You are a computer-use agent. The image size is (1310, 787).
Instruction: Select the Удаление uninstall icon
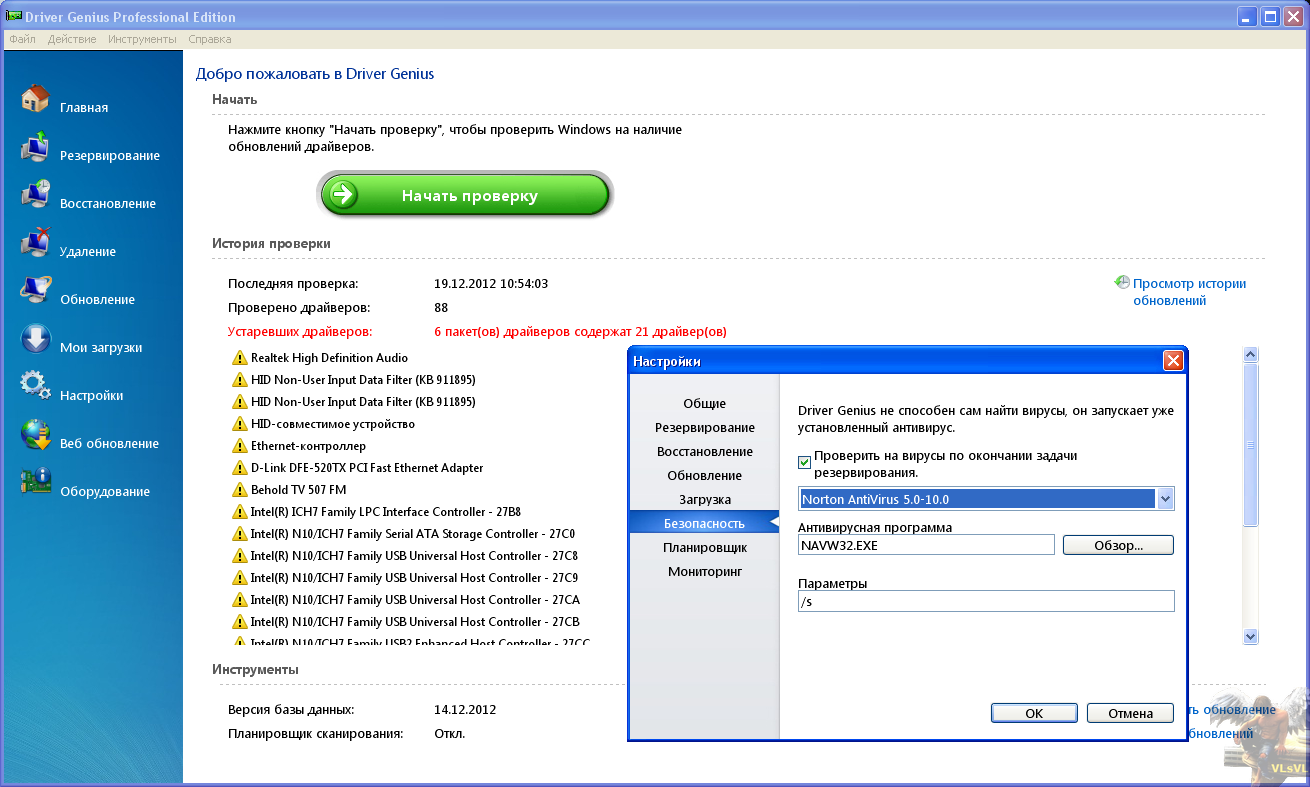(x=35, y=243)
